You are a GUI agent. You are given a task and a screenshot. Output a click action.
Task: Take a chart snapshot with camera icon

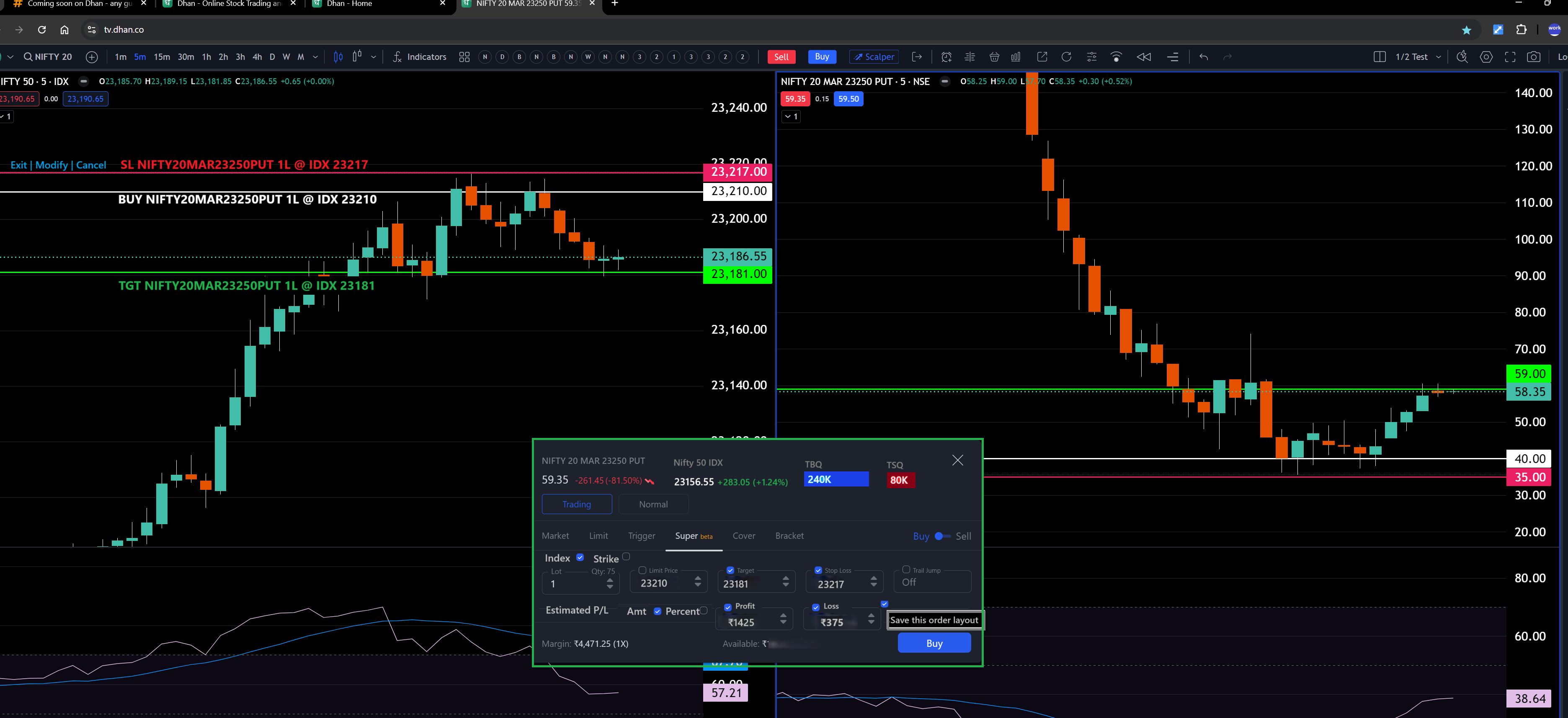pos(1534,57)
